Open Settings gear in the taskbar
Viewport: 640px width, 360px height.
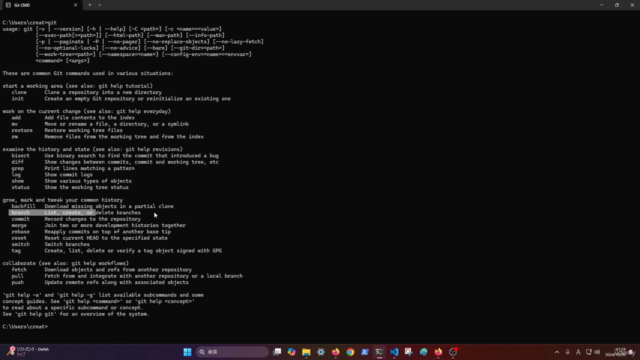[x=321, y=352]
